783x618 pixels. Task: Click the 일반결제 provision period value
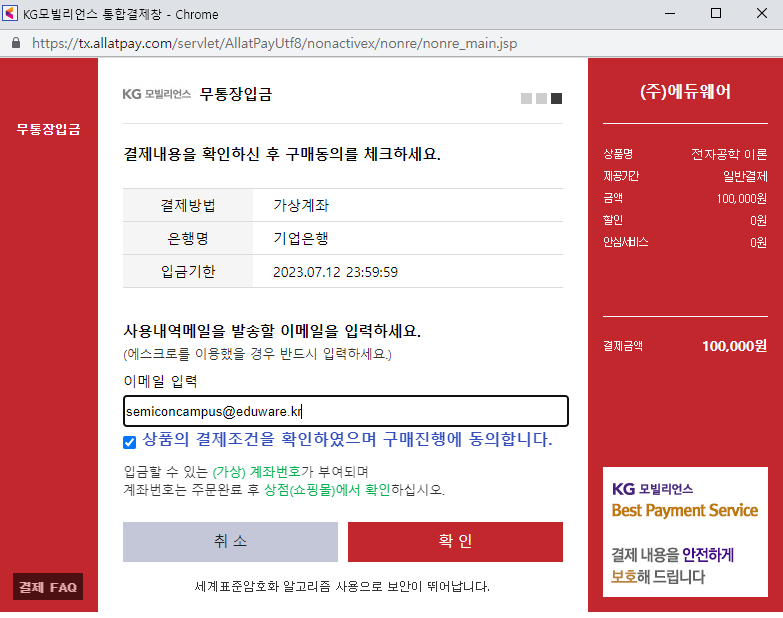745,176
